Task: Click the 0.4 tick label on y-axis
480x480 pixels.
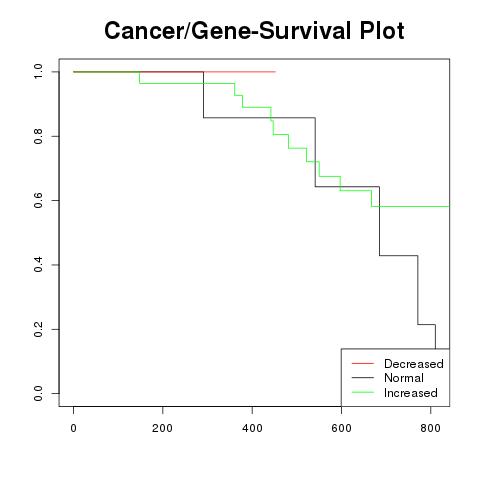Action: [38, 265]
